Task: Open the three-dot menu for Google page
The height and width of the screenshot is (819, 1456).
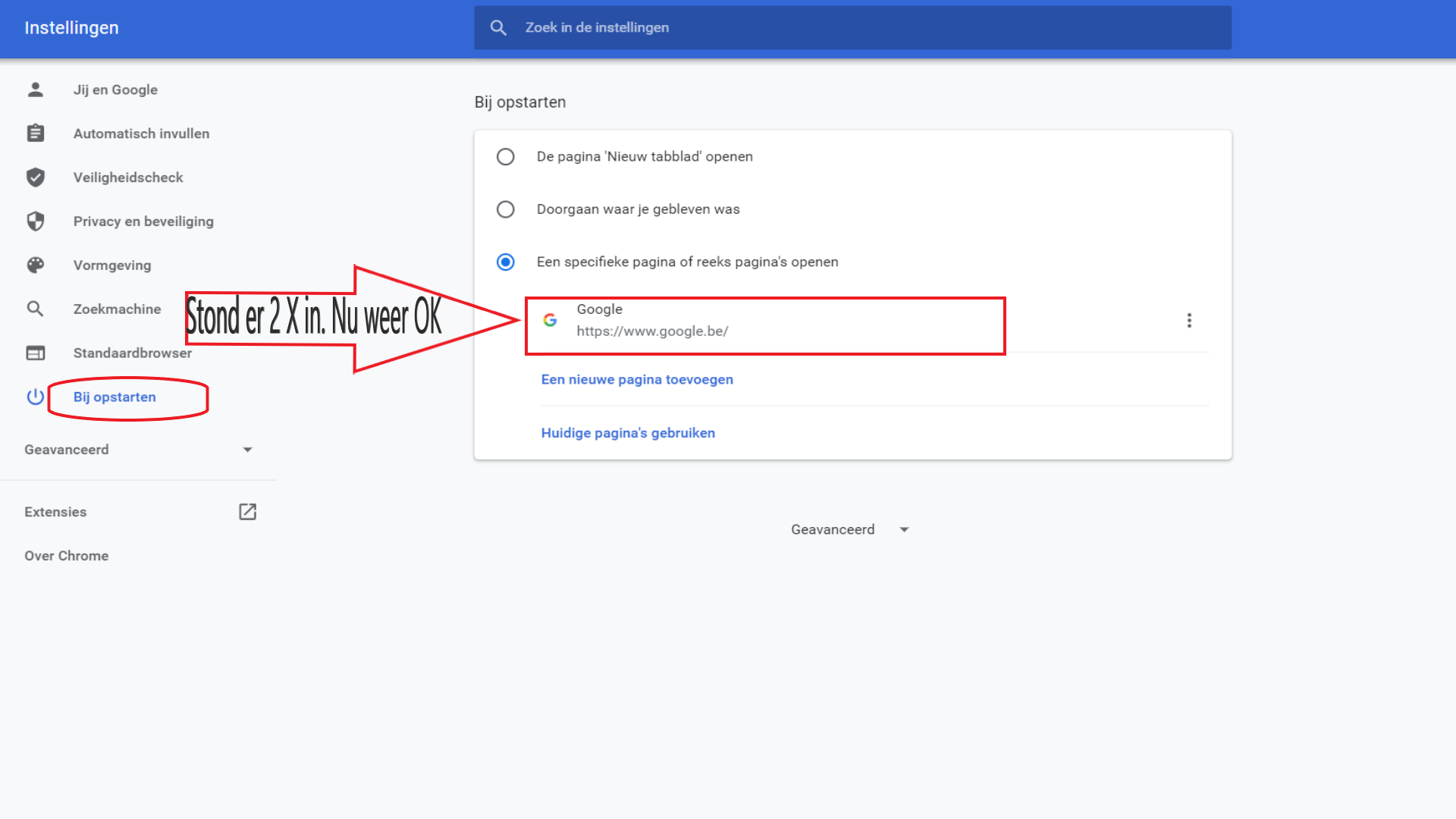Action: point(1188,321)
